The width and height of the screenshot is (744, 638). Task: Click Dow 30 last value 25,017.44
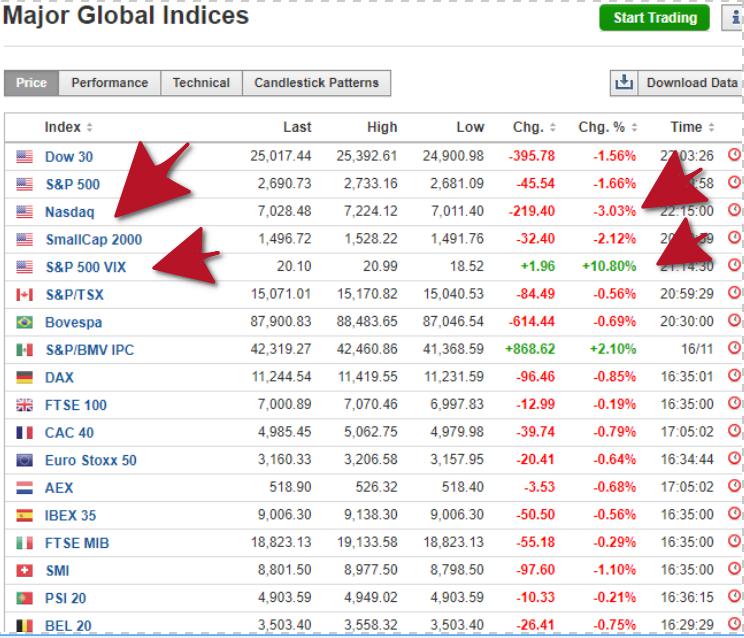click(x=280, y=156)
